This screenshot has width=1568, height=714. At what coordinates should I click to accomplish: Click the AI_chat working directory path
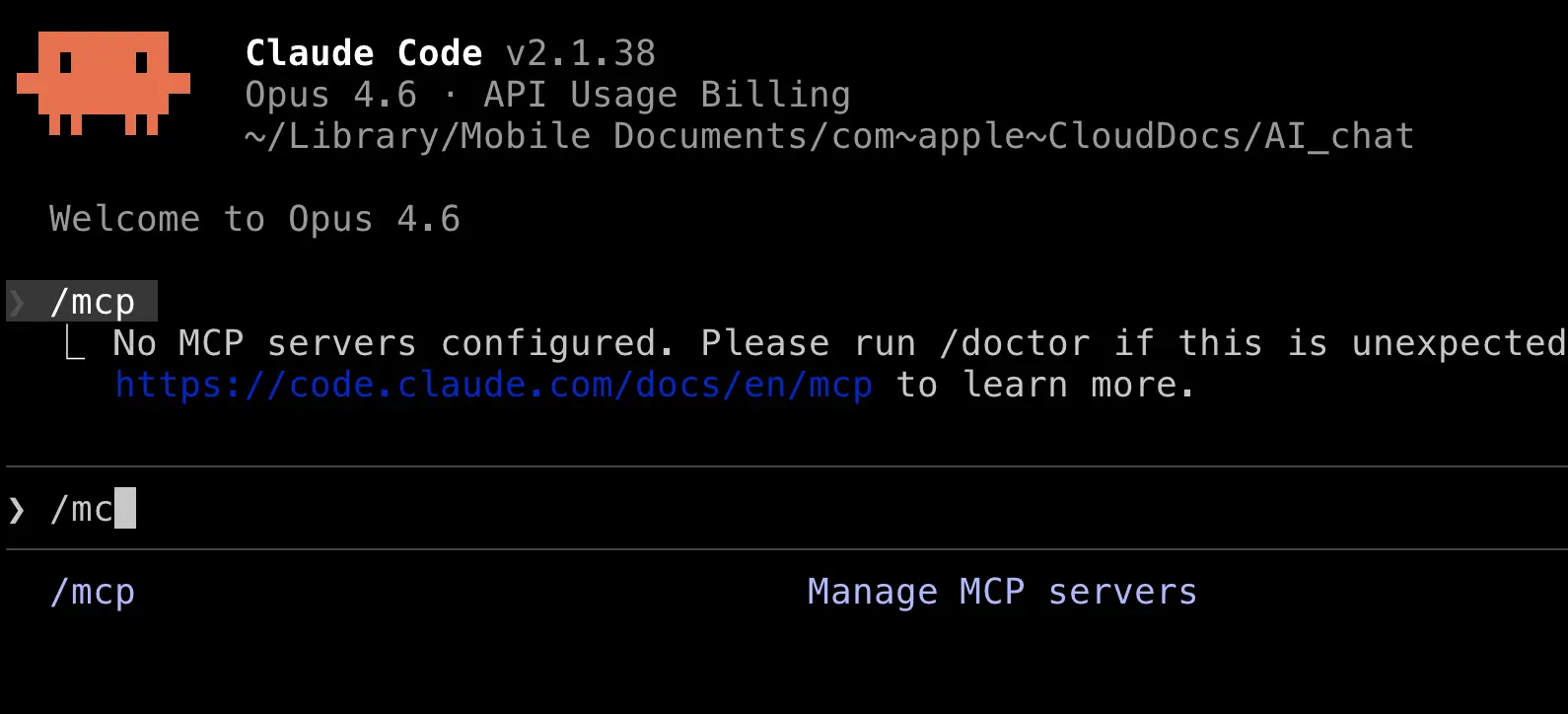click(828, 136)
